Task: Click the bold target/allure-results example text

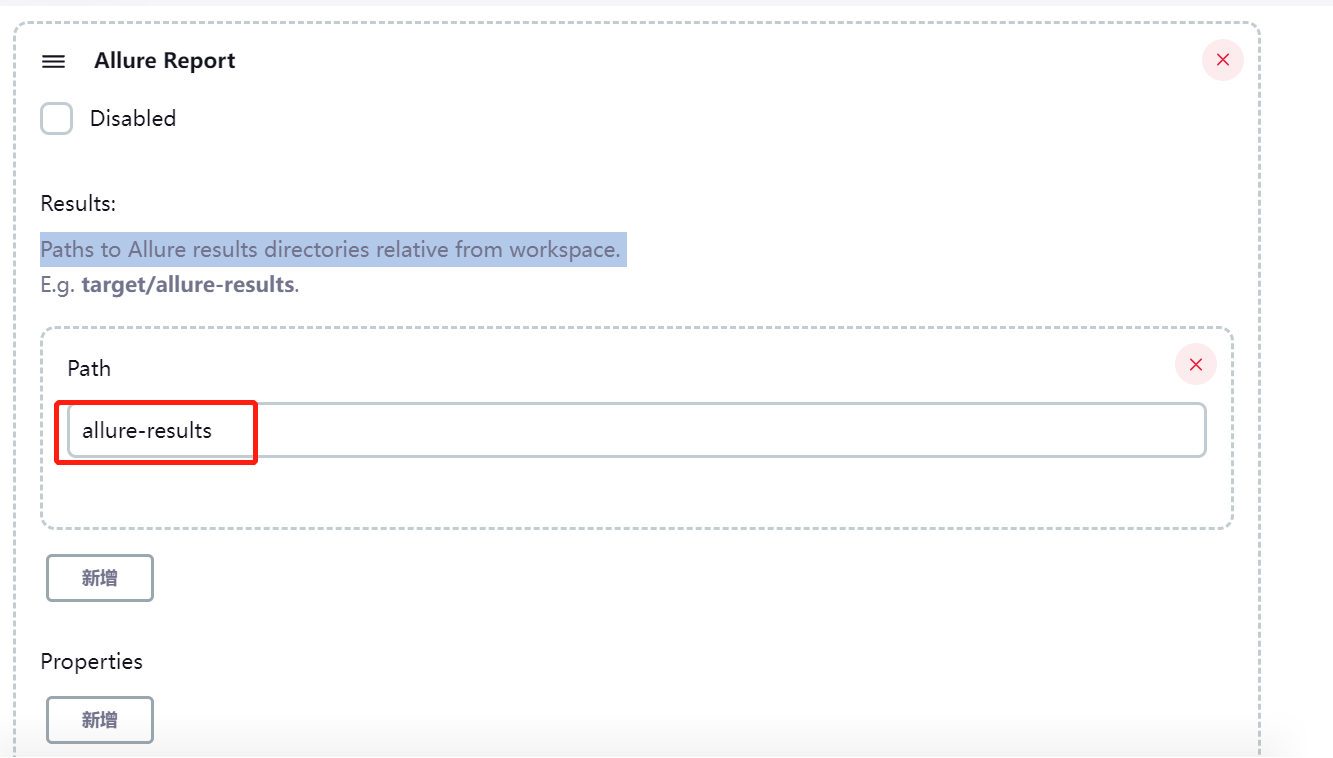Action: click(x=188, y=284)
